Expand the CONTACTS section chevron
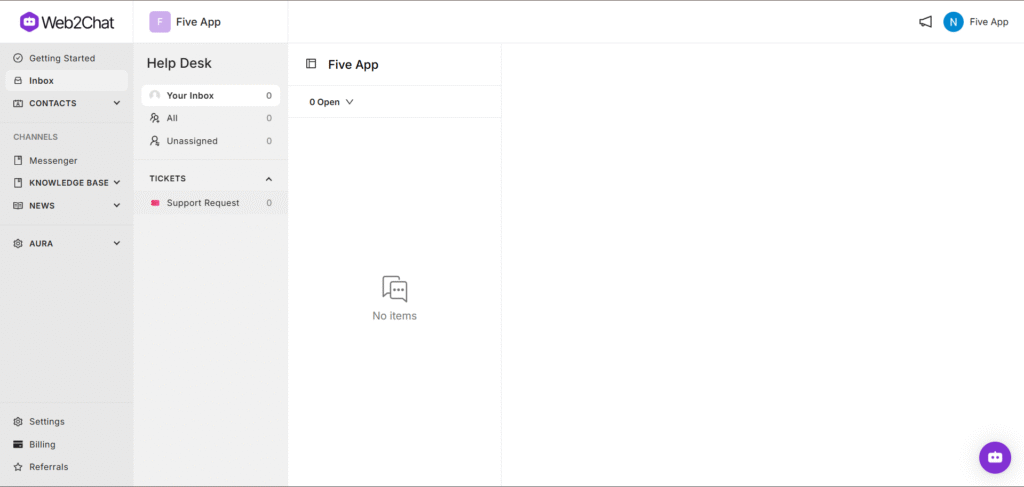1024x487 pixels. (117, 103)
